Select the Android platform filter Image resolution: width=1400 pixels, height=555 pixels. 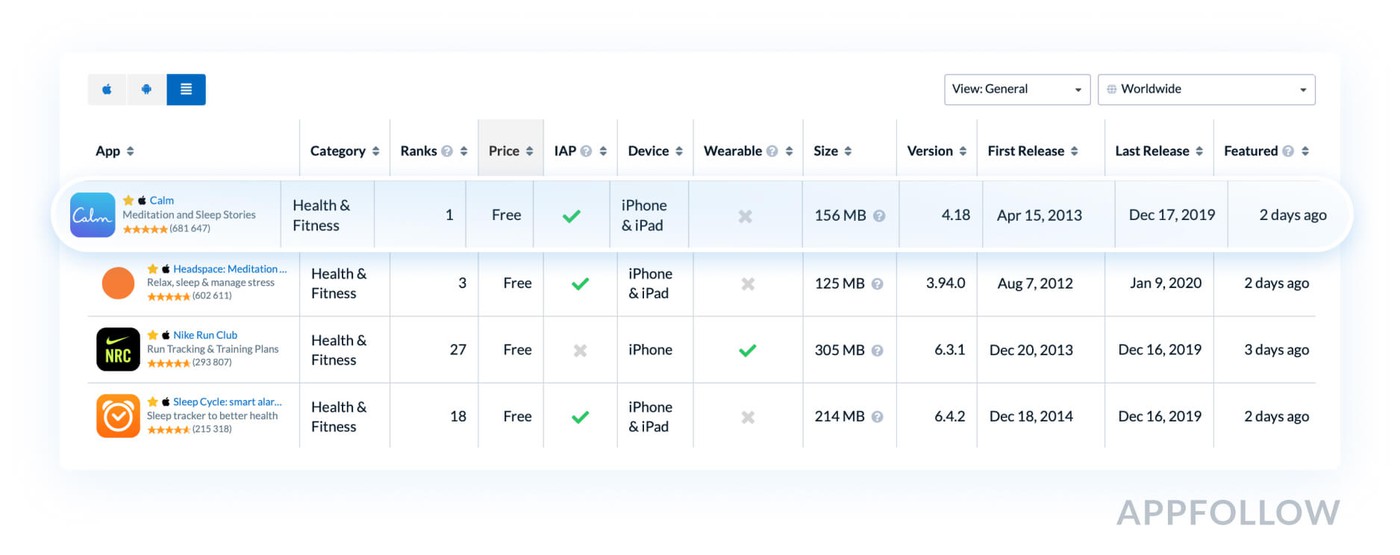point(146,89)
